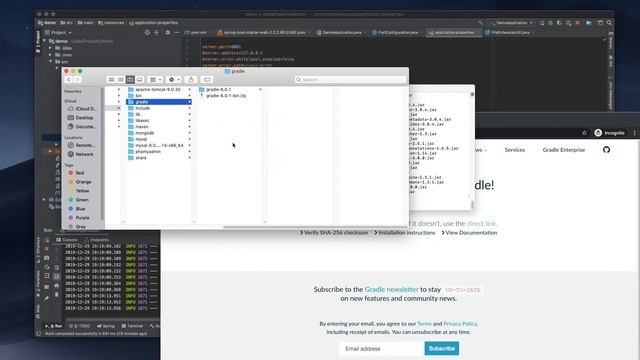
Task: Hide the Project panel with minimize icon
Action: tap(177, 32)
